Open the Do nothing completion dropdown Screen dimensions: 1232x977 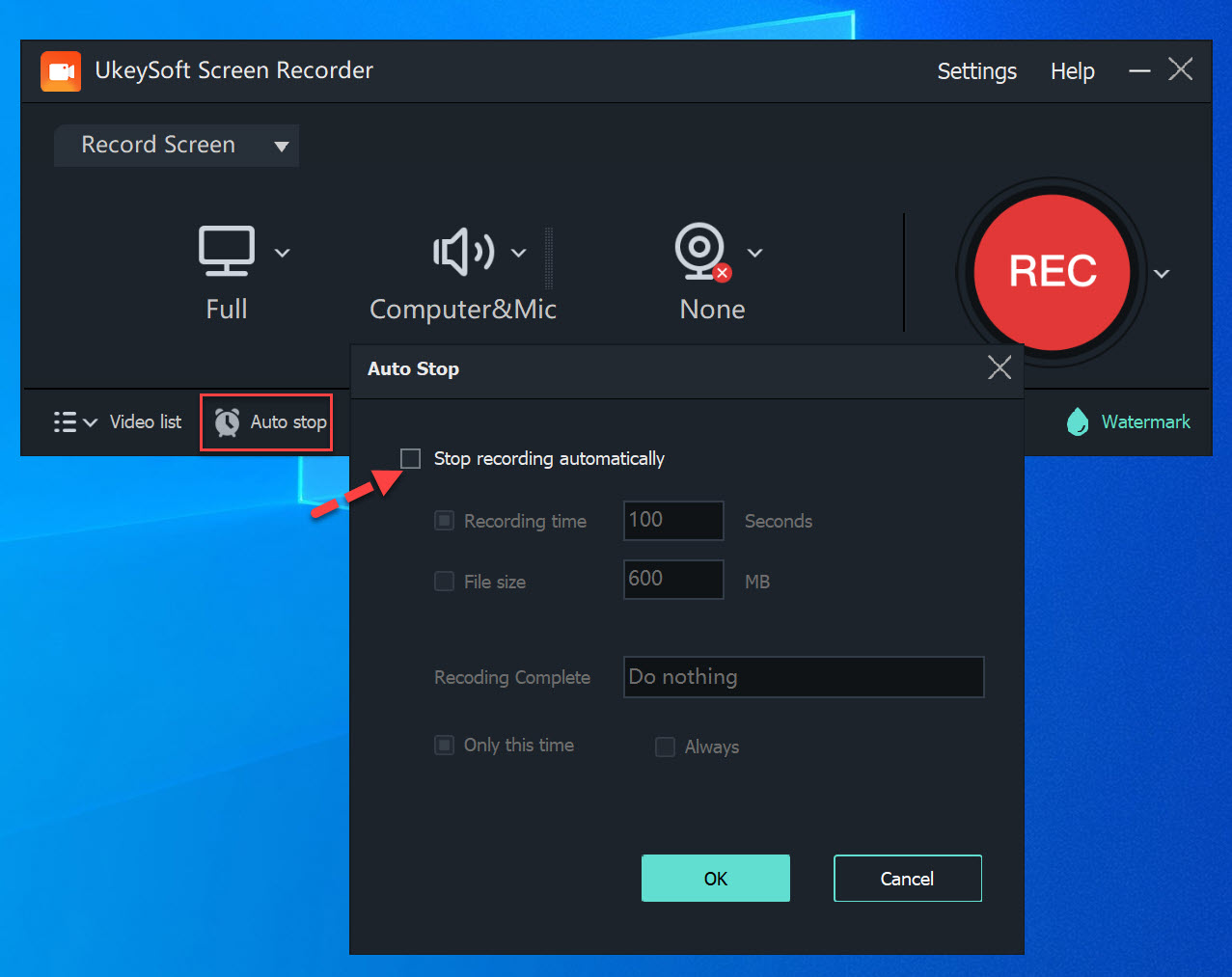804,677
